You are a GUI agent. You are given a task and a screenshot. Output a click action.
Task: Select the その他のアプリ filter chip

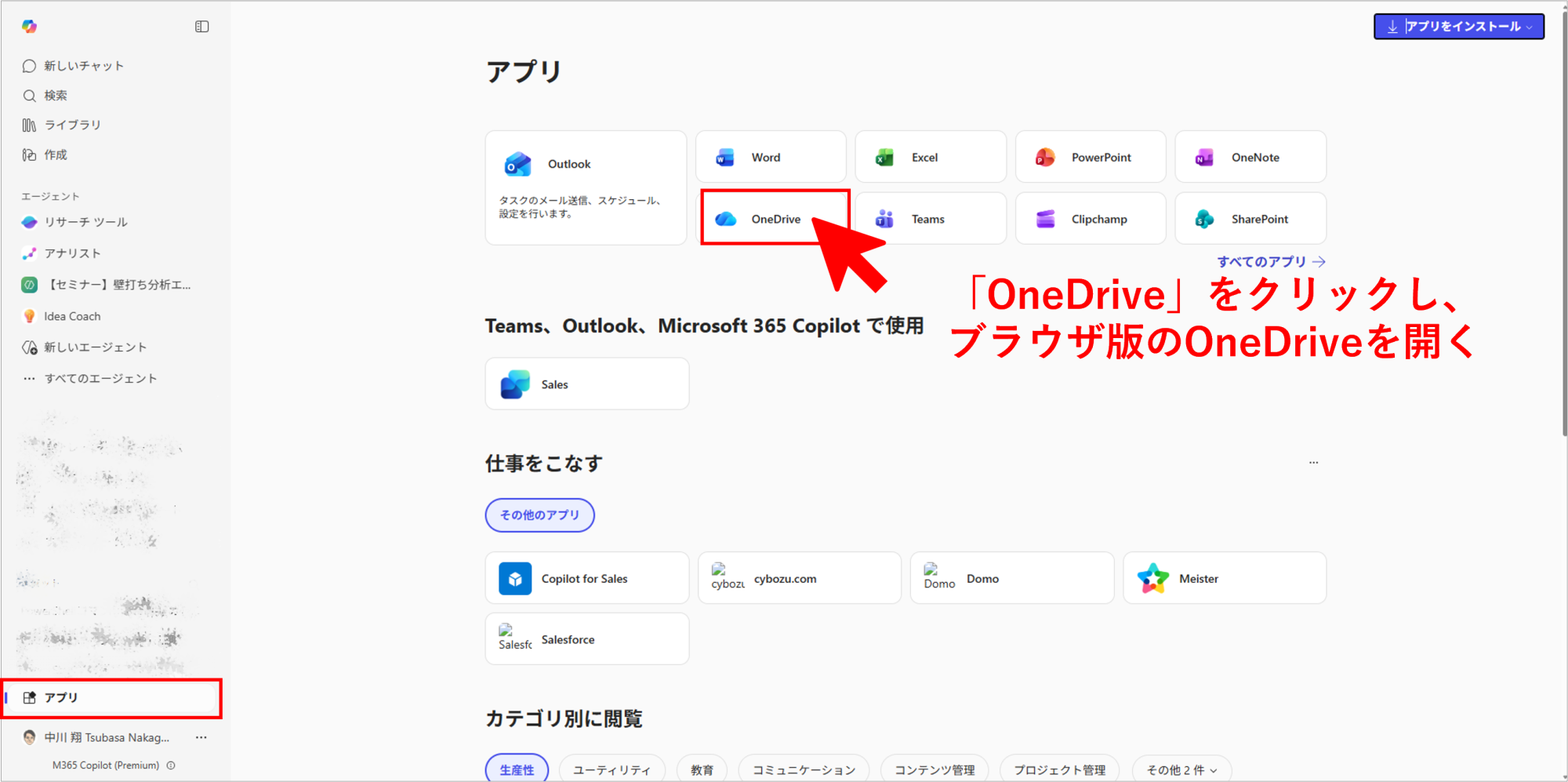[539, 515]
